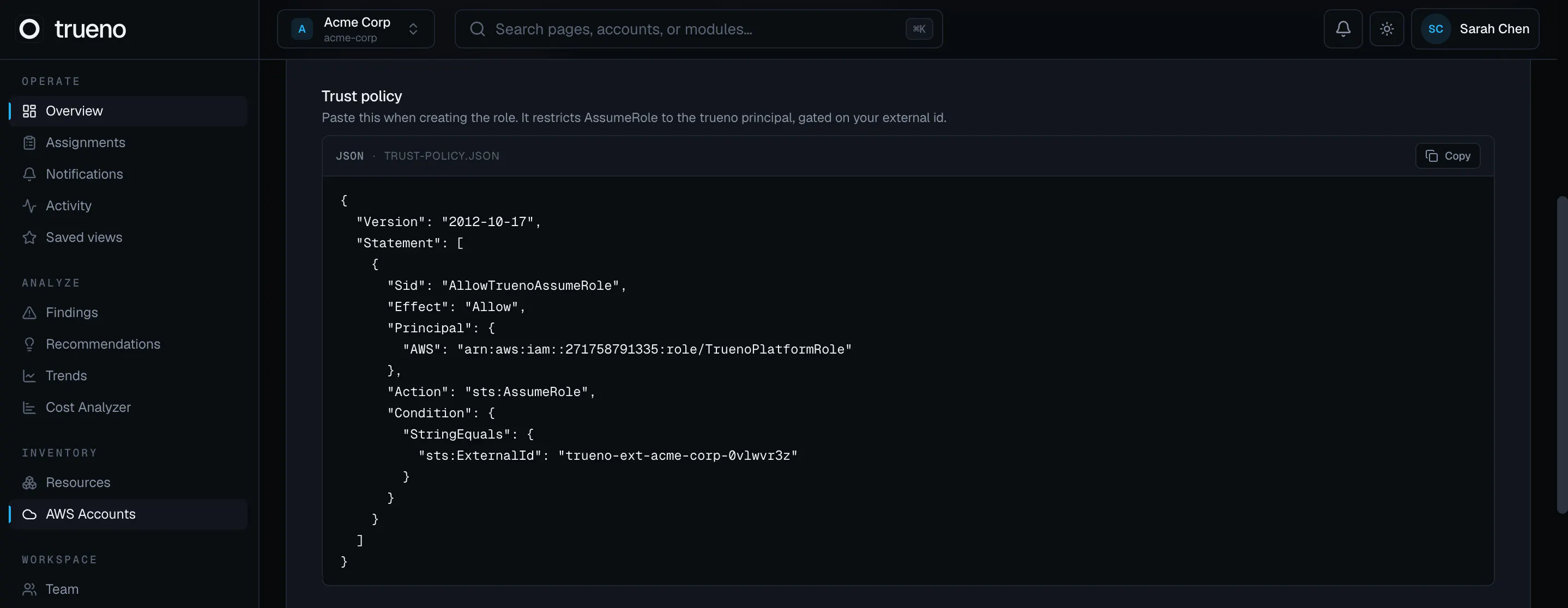The image size is (1568, 608).
Task: Expand the Acme Corp workspace switcher chevron
Action: coord(413,28)
